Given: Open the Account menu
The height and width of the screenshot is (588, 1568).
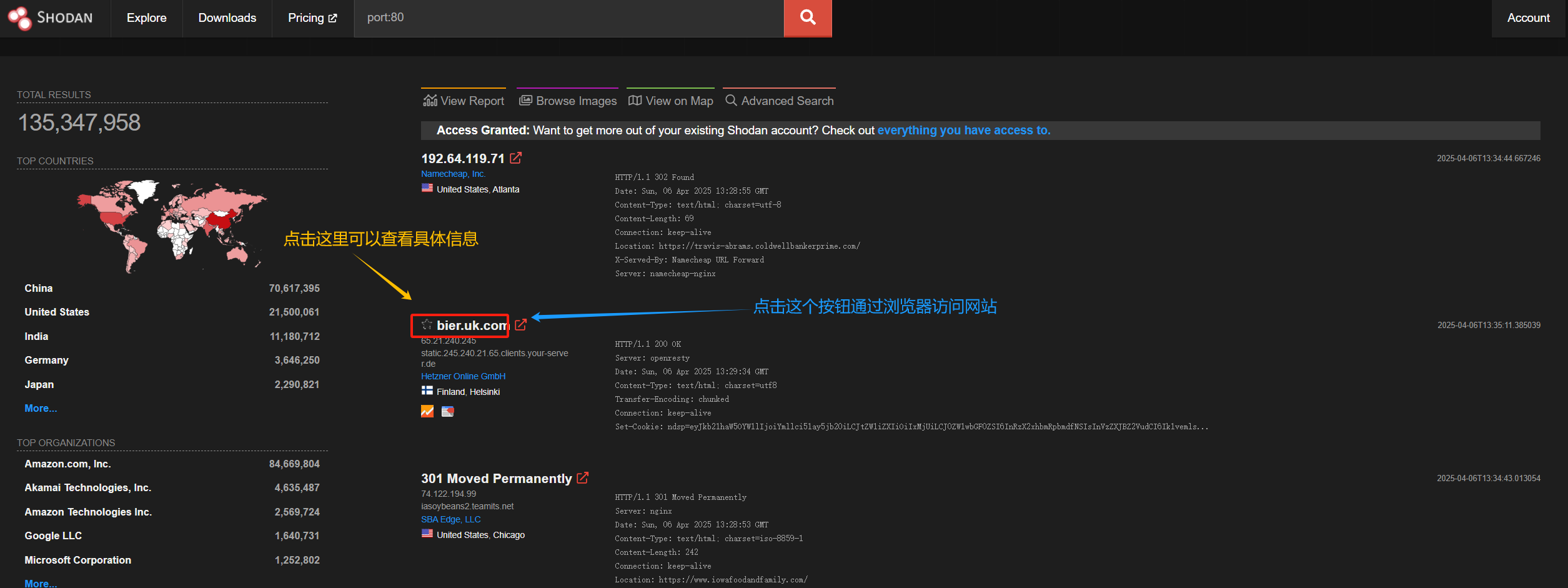Looking at the screenshot, I should pyautogui.click(x=1528, y=18).
